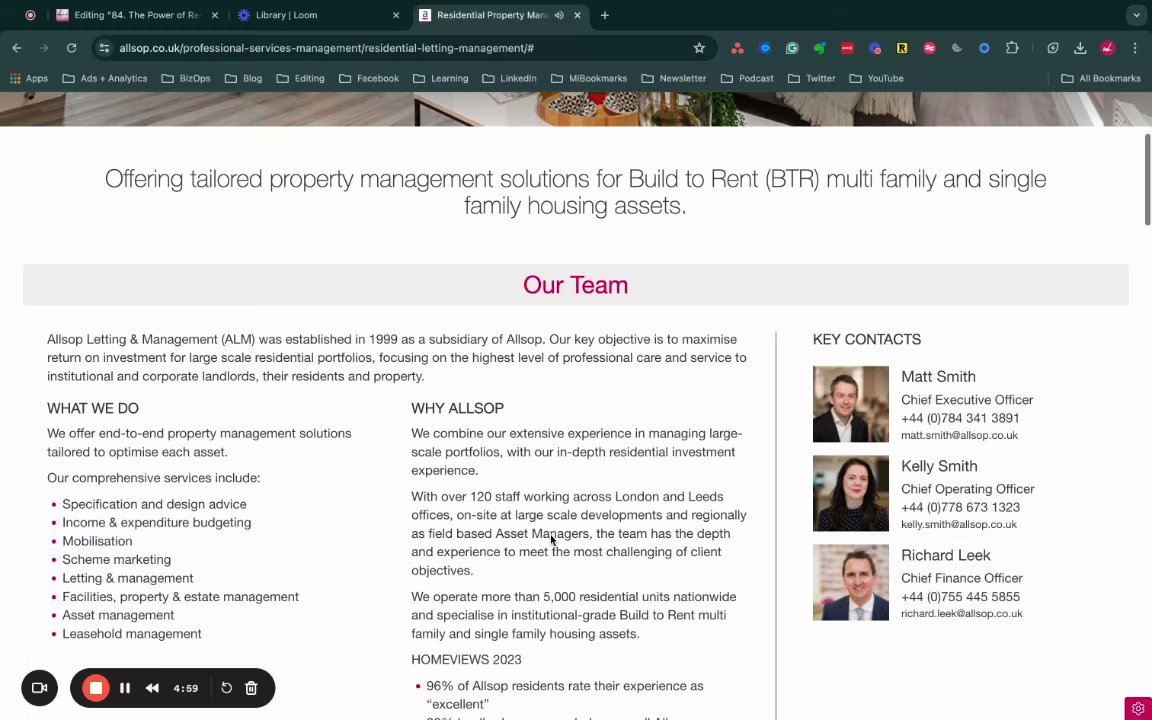Open Richard Leek's profile name
Viewport: 1152px width, 720px height.
[x=946, y=555]
